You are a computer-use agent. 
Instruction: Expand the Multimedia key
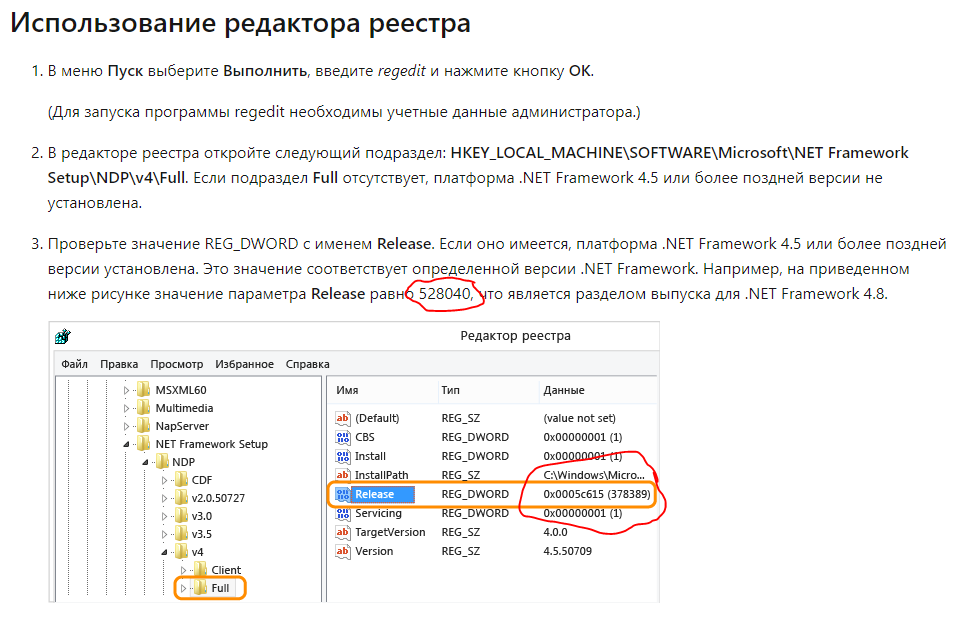point(126,408)
